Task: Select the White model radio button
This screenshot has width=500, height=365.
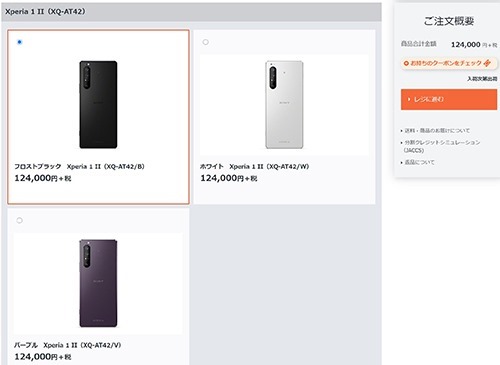Action: click(206, 42)
